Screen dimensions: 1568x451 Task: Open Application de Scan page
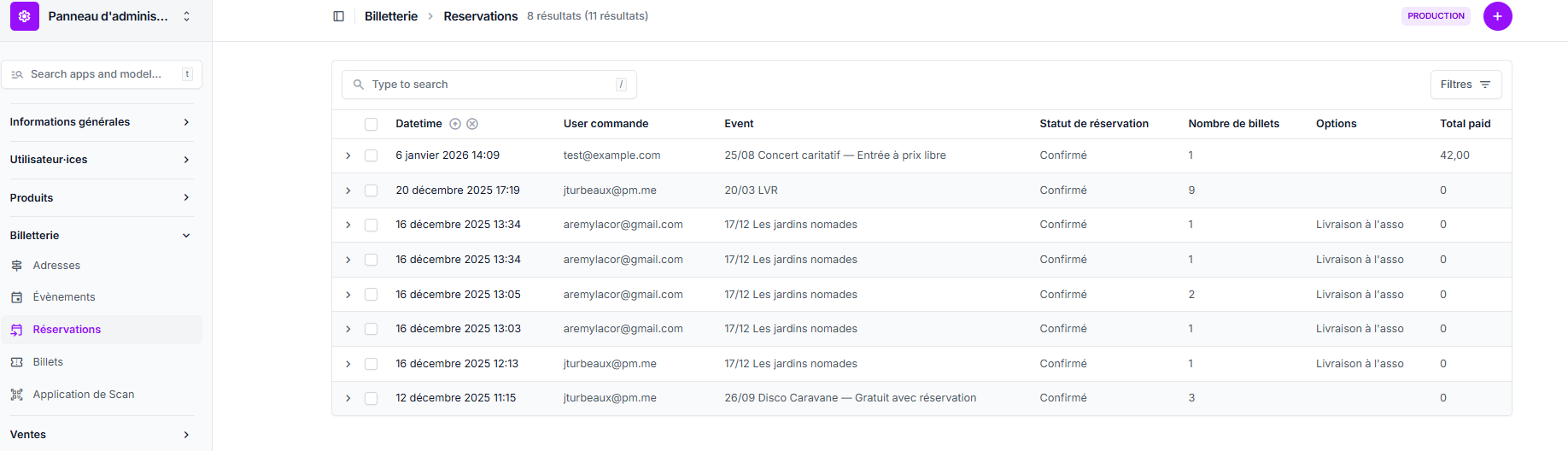(84, 395)
